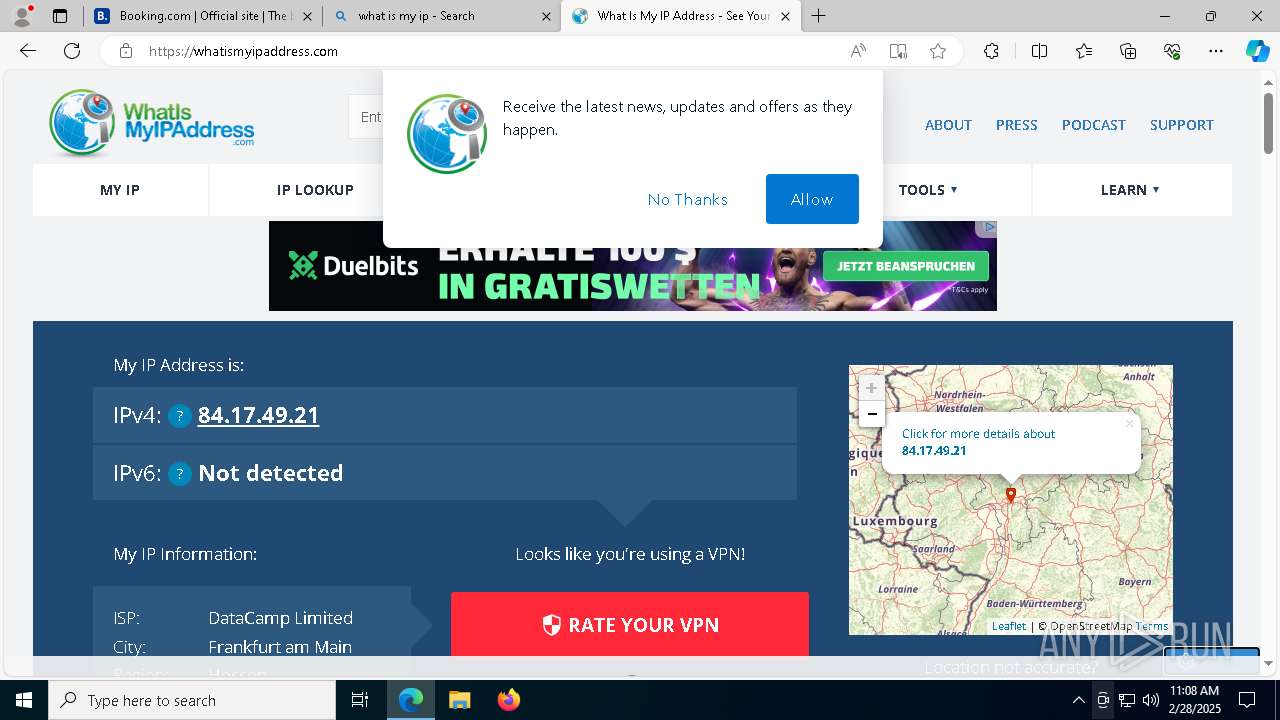
Task: Click No Thanks on notification prompt
Action: point(688,199)
